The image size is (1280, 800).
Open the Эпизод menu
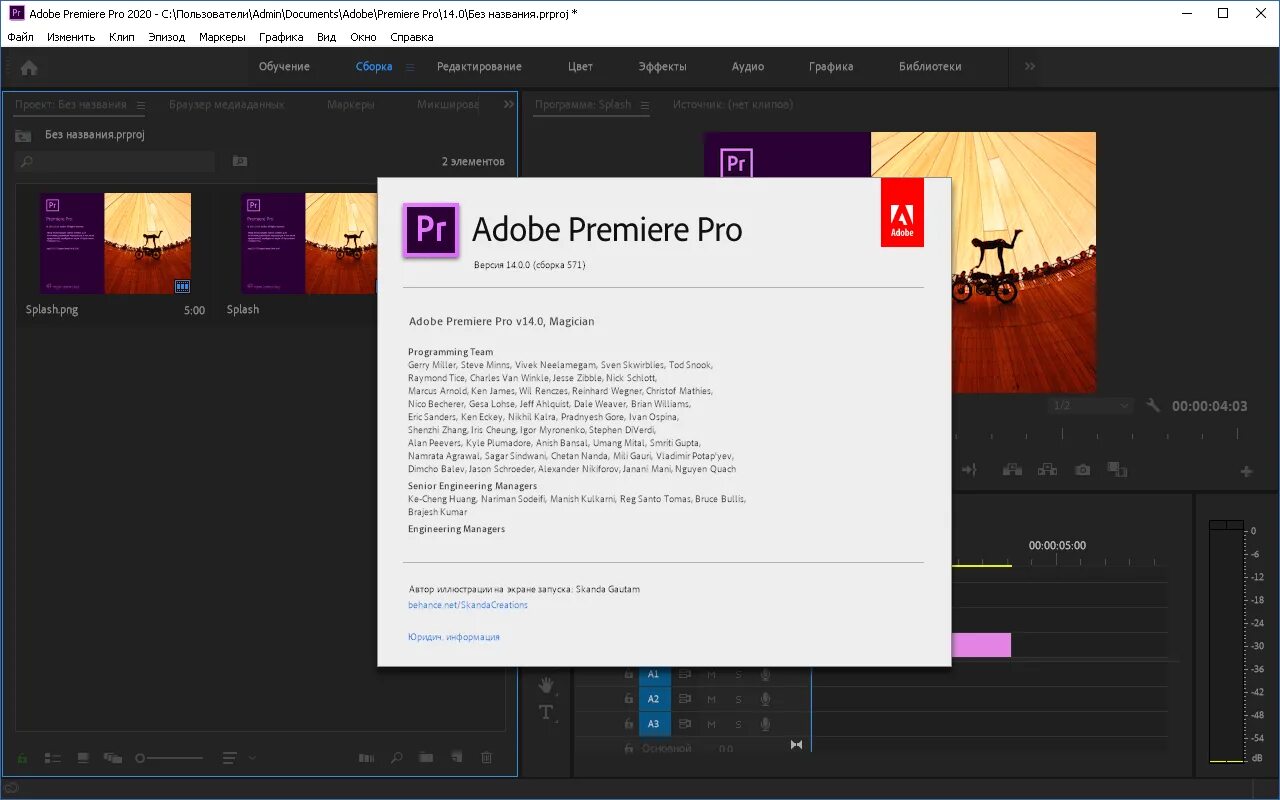pos(167,37)
